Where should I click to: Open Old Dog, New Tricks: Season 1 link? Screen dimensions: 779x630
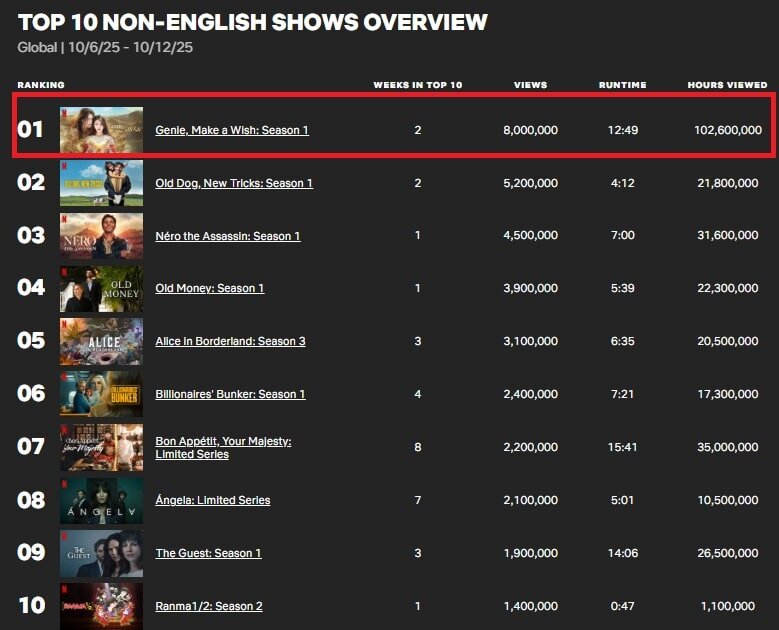(x=234, y=183)
